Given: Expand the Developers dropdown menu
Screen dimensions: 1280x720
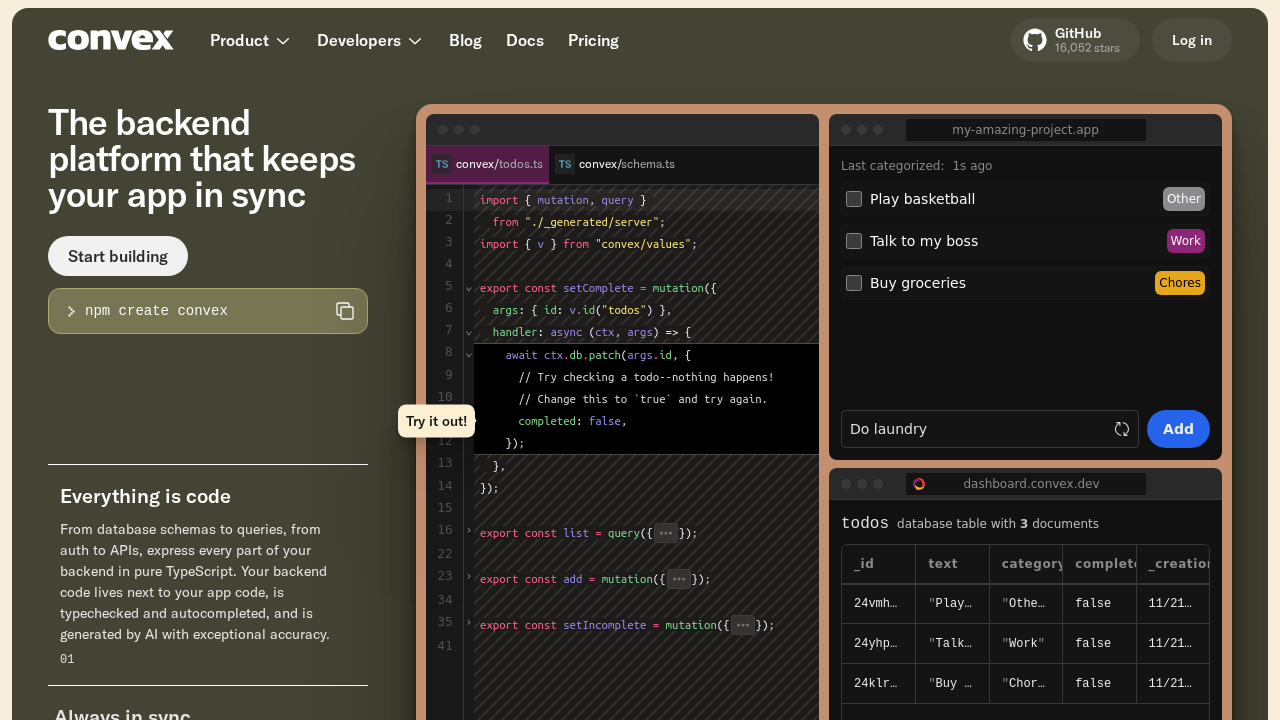Looking at the screenshot, I should pos(369,40).
